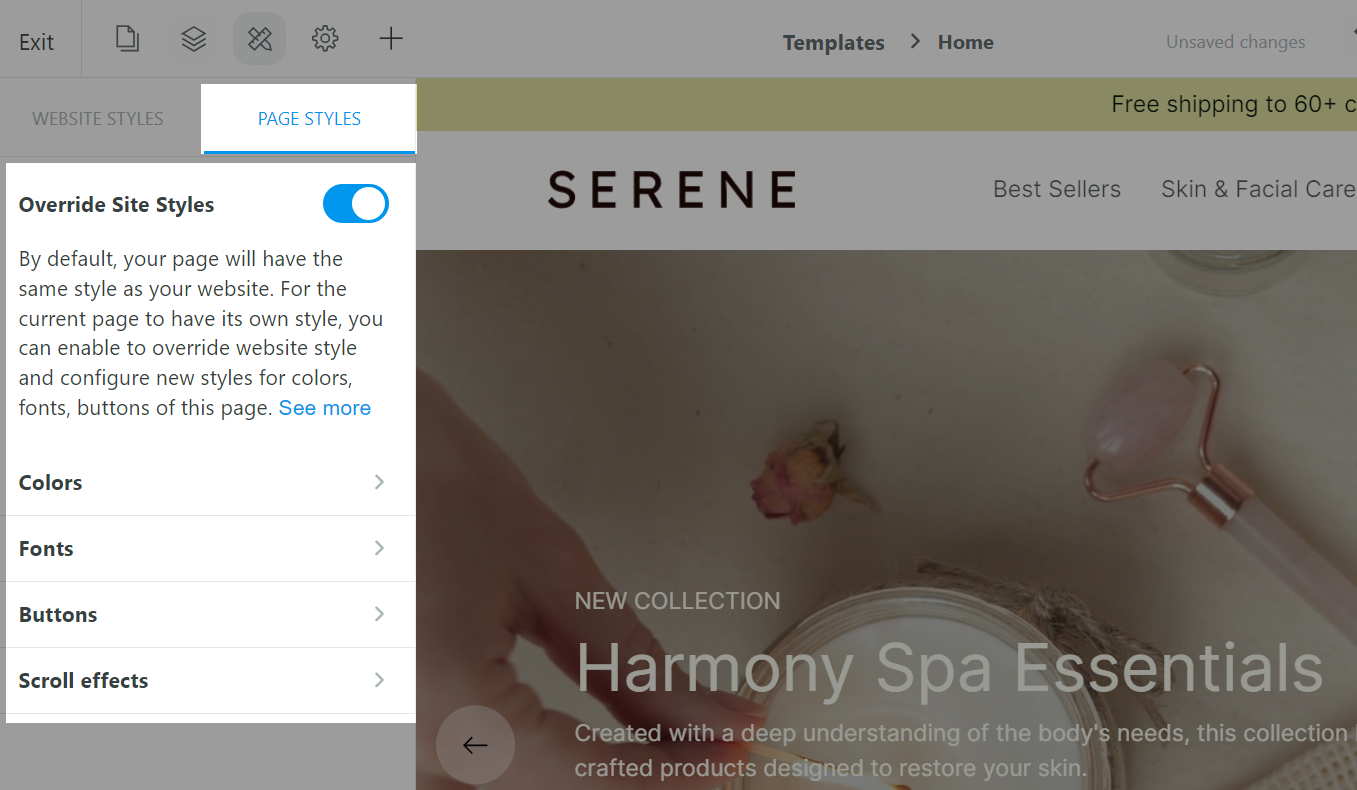This screenshot has height=790, width=1357.
Task: Open the Best Sellers menu item
Action: 1057,189
